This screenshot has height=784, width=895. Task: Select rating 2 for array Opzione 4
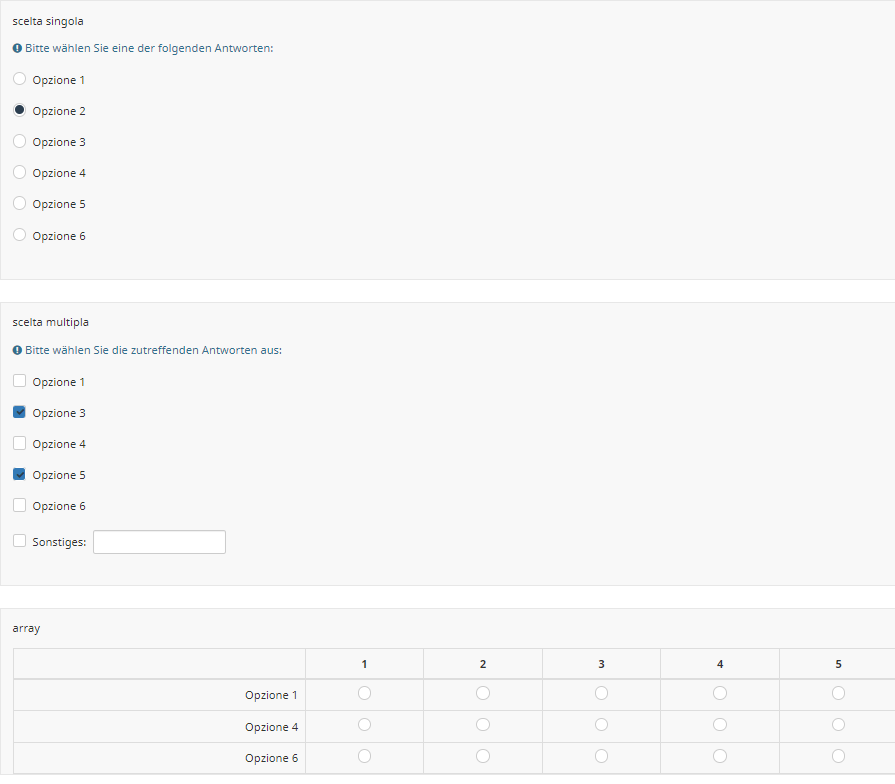(483, 725)
